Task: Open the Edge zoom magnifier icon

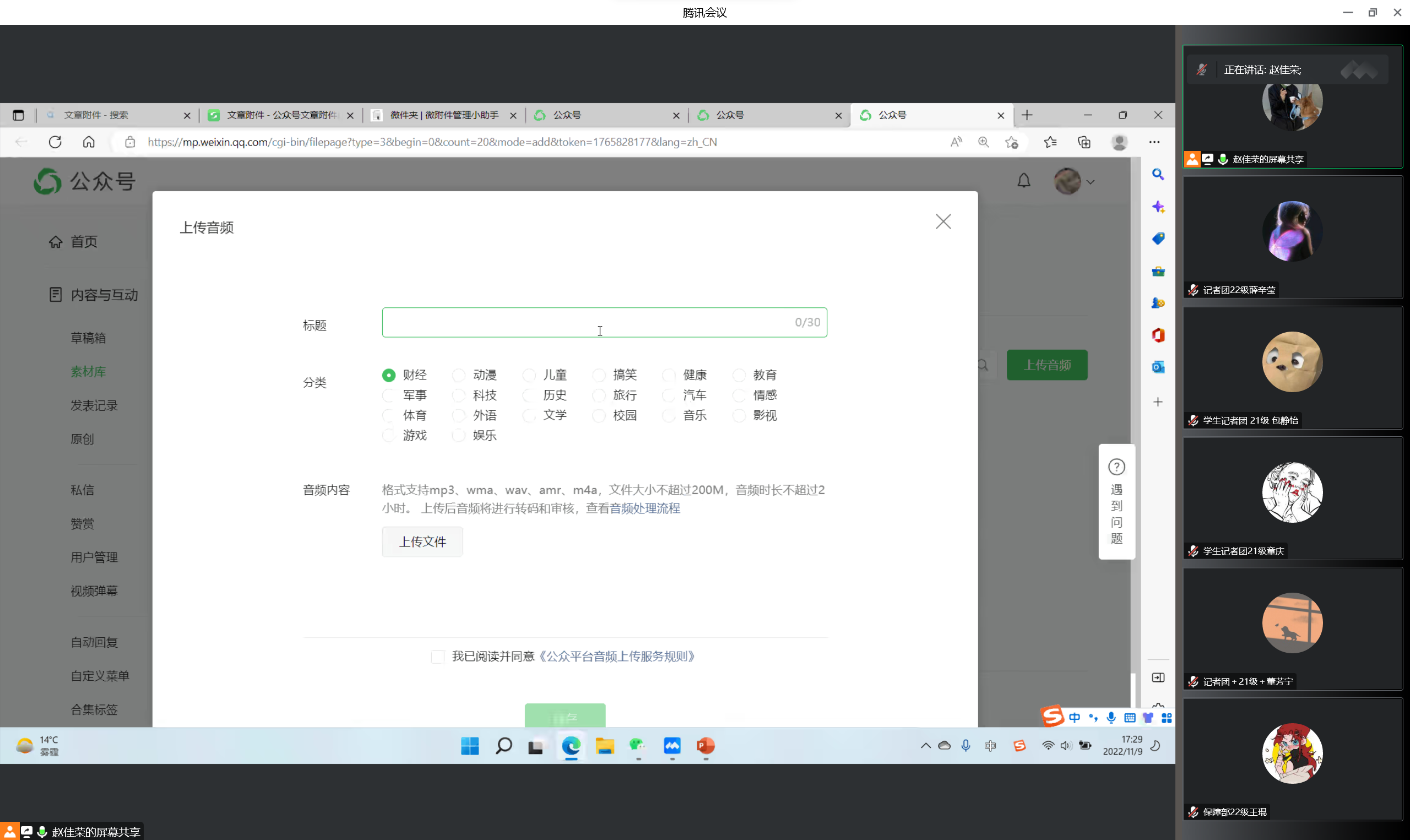Action: click(983, 142)
